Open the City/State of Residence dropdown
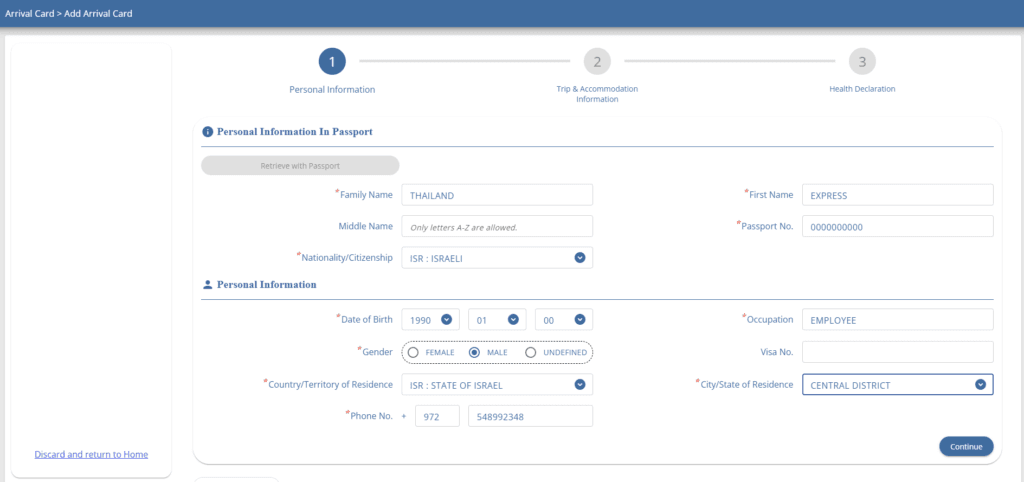Screen dimensions: 1024x482 (980, 385)
